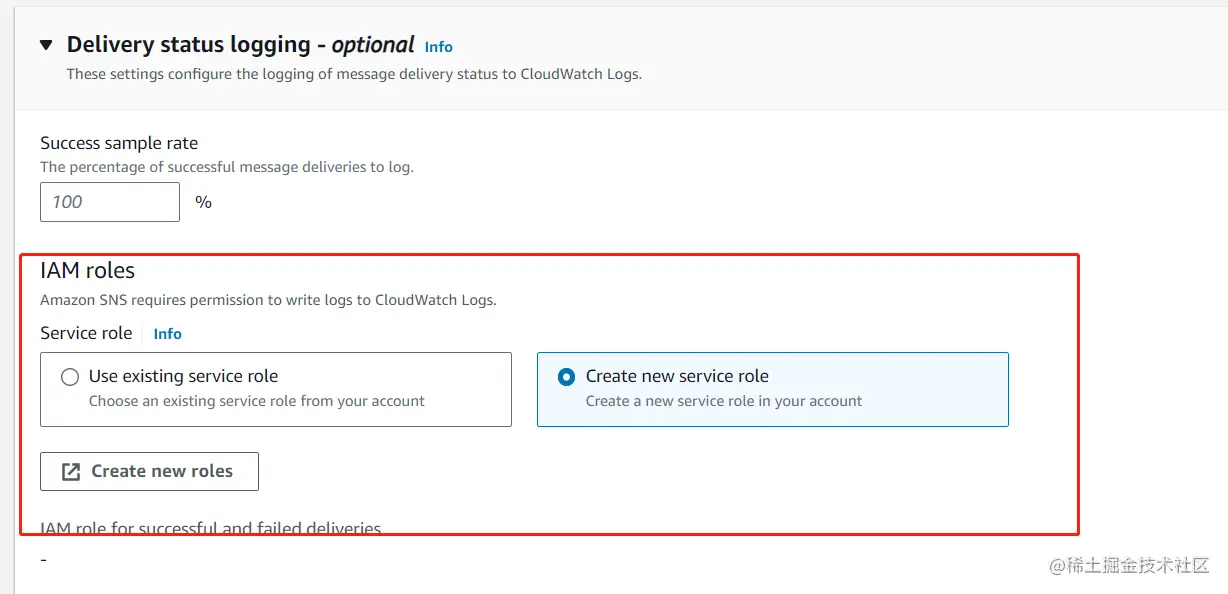Screen dimensions: 1228x594
Task: Click the highlighted Create new service role card
Action: point(772,388)
